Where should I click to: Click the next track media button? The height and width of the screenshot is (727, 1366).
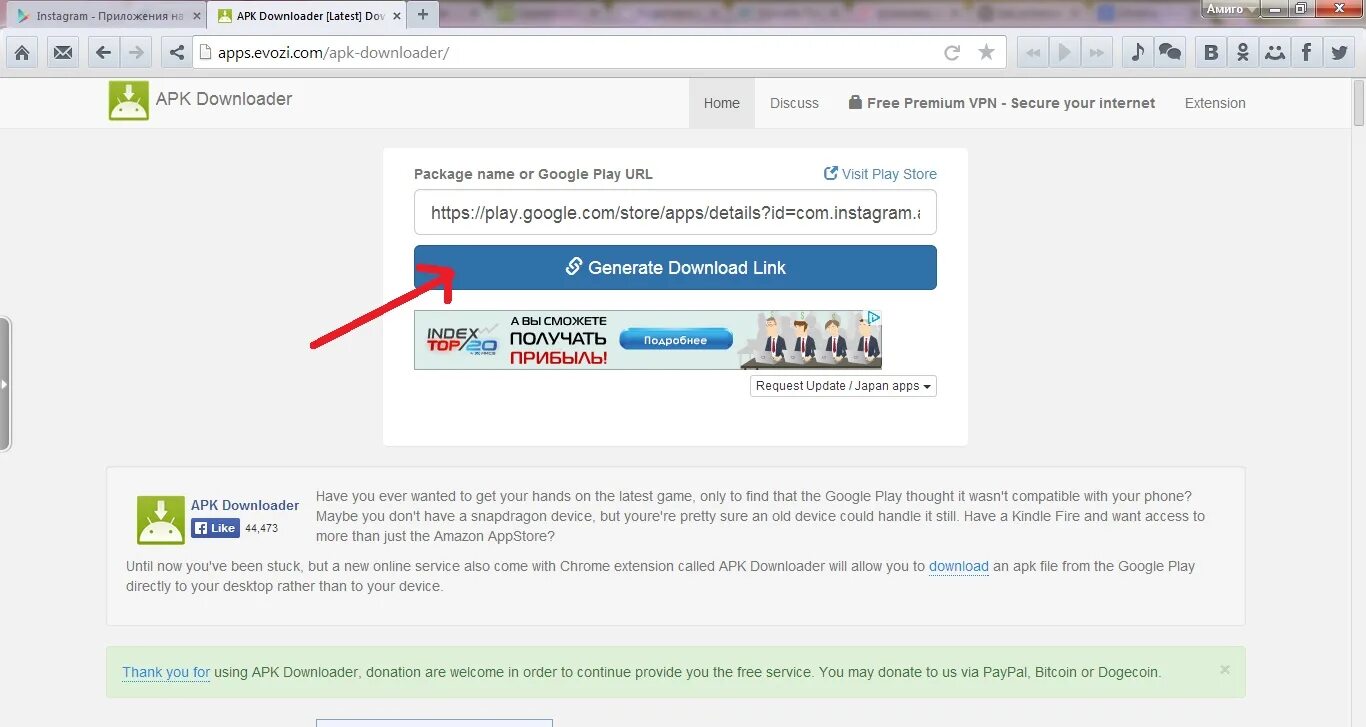pos(1097,53)
